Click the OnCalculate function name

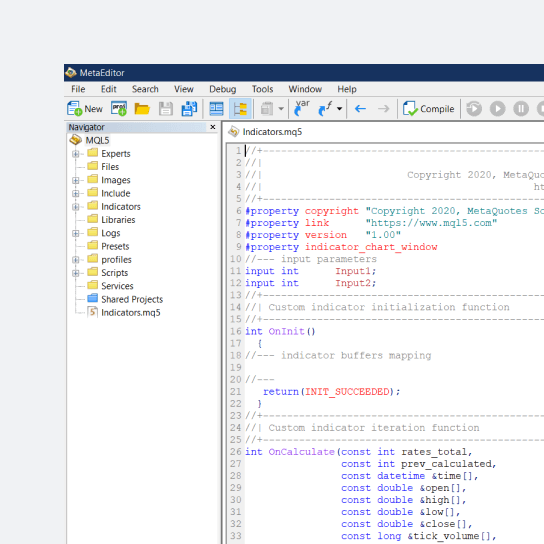(301, 452)
